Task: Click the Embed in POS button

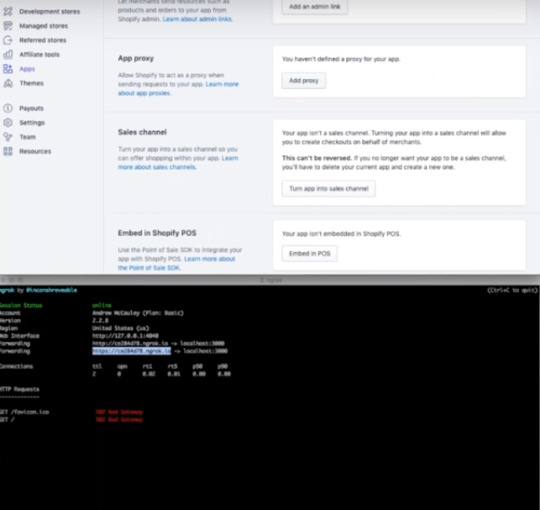Action: 309,253
